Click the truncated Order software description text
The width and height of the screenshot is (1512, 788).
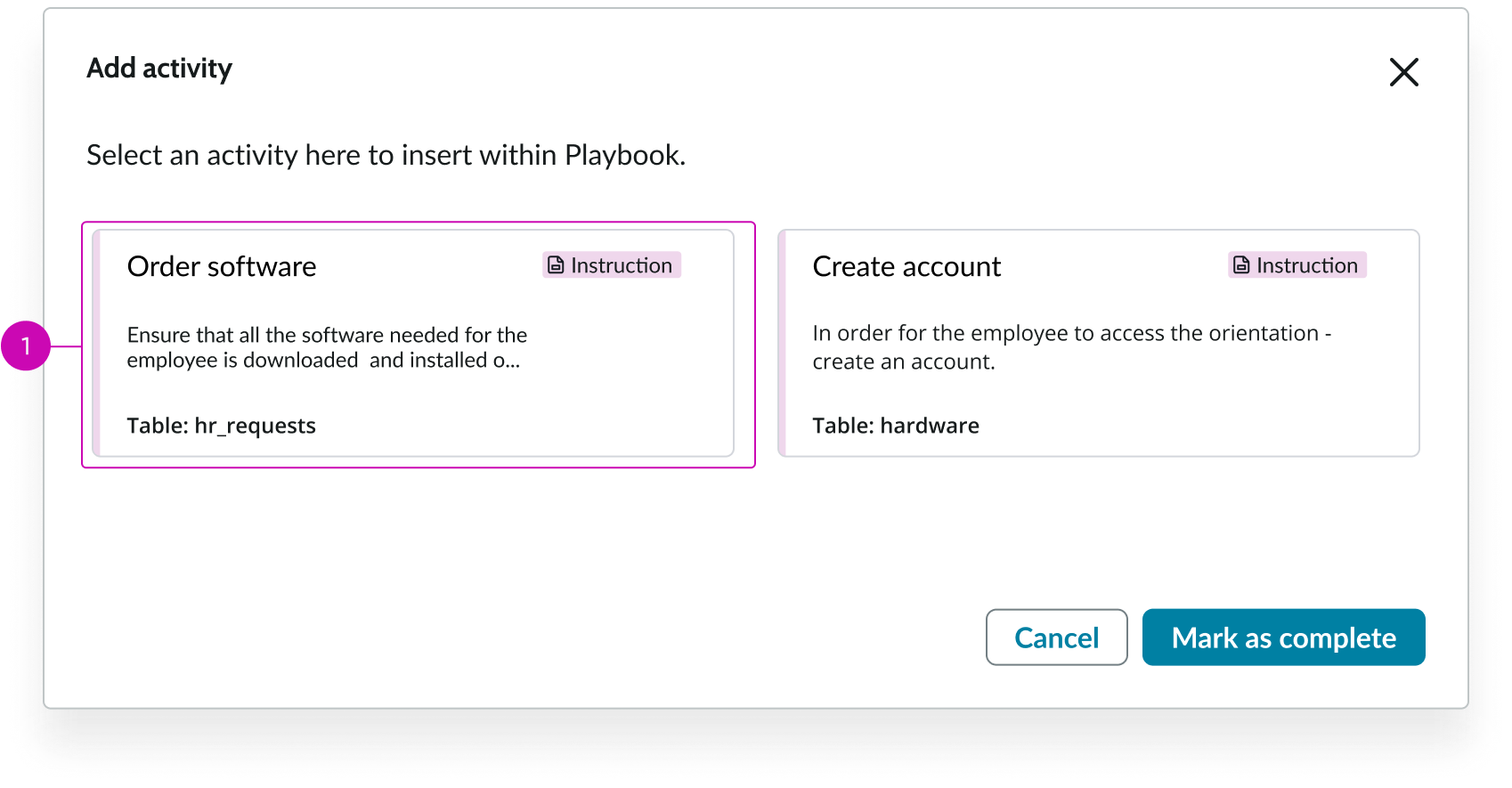(327, 347)
